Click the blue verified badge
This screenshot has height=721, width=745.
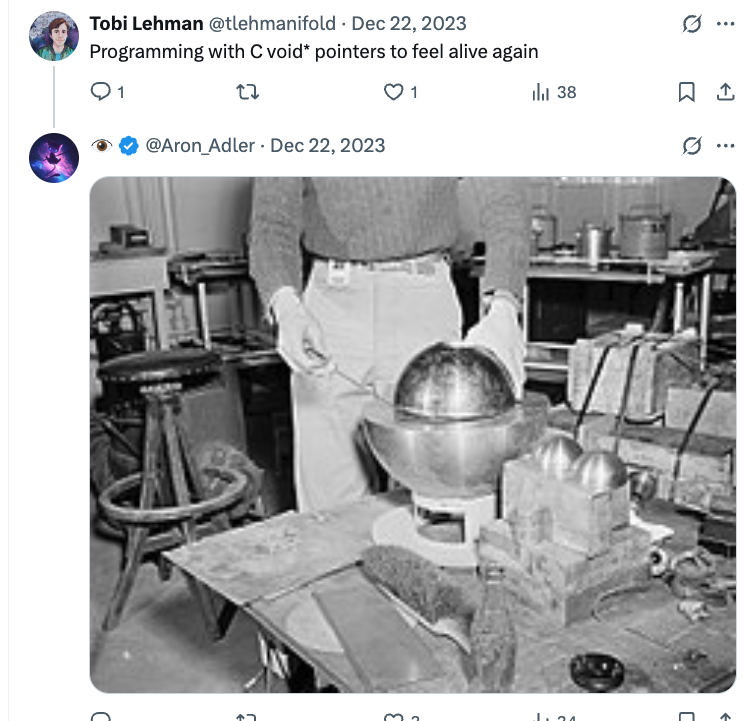[x=129, y=146]
